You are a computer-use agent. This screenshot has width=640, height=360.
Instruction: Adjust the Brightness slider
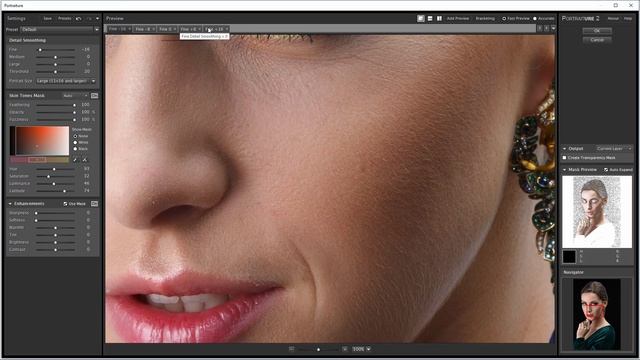[x=55, y=242]
